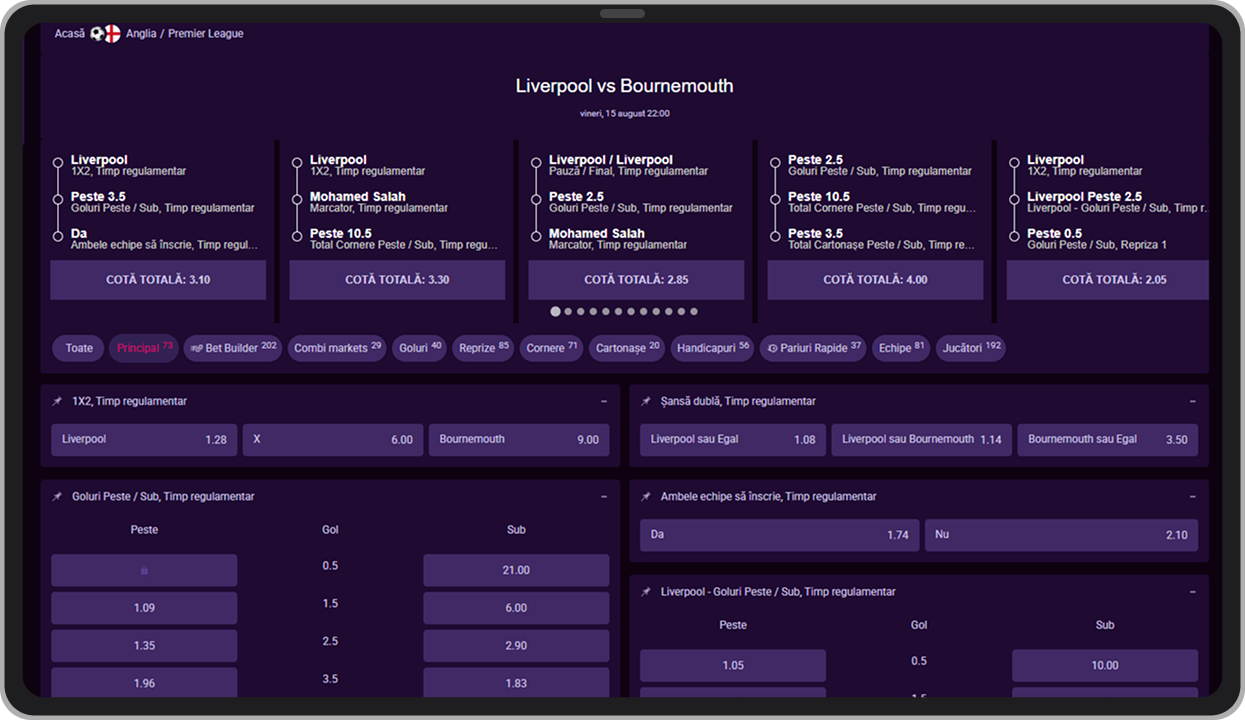The height and width of the screenshot is (720, 1245).
Task: Add combo with Cotă totală 3.30
Action: click(x=397, y=280)
